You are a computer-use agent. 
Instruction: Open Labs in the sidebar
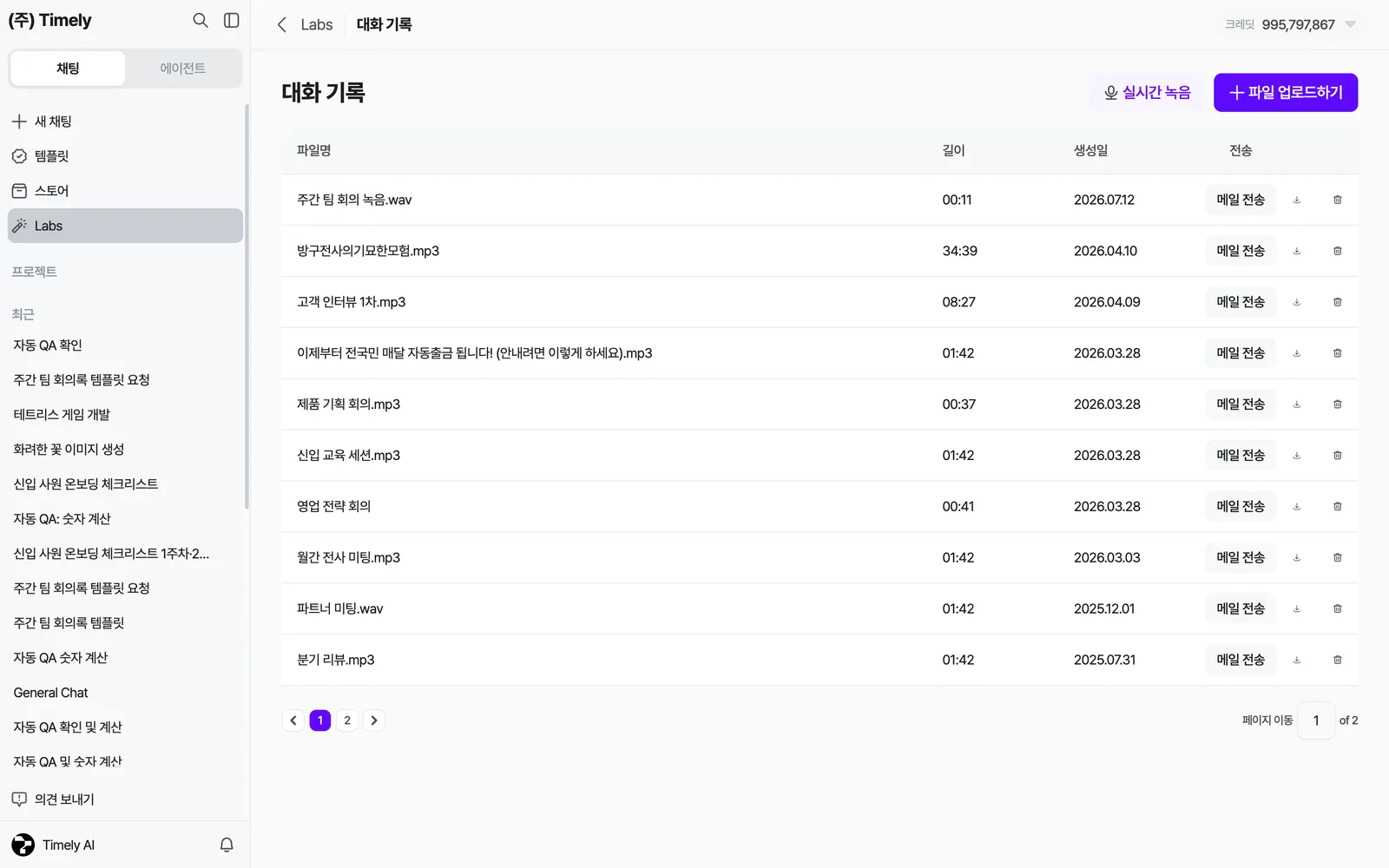point(125,226)
